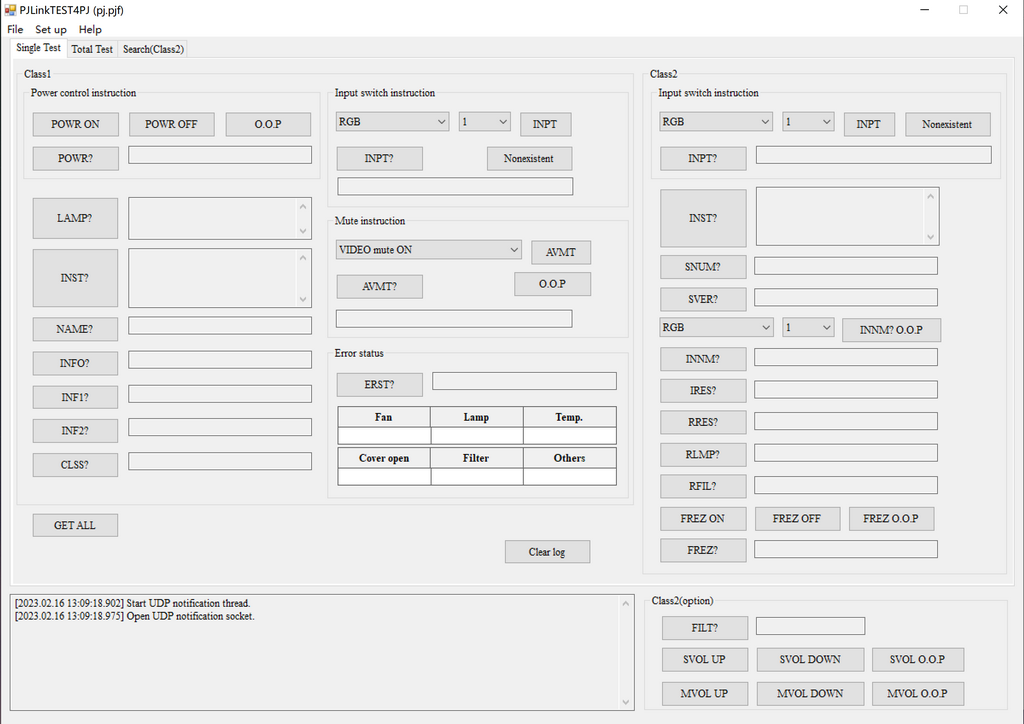
Task: Click the Class2 Nonexistent button
Action: (948, 124)
